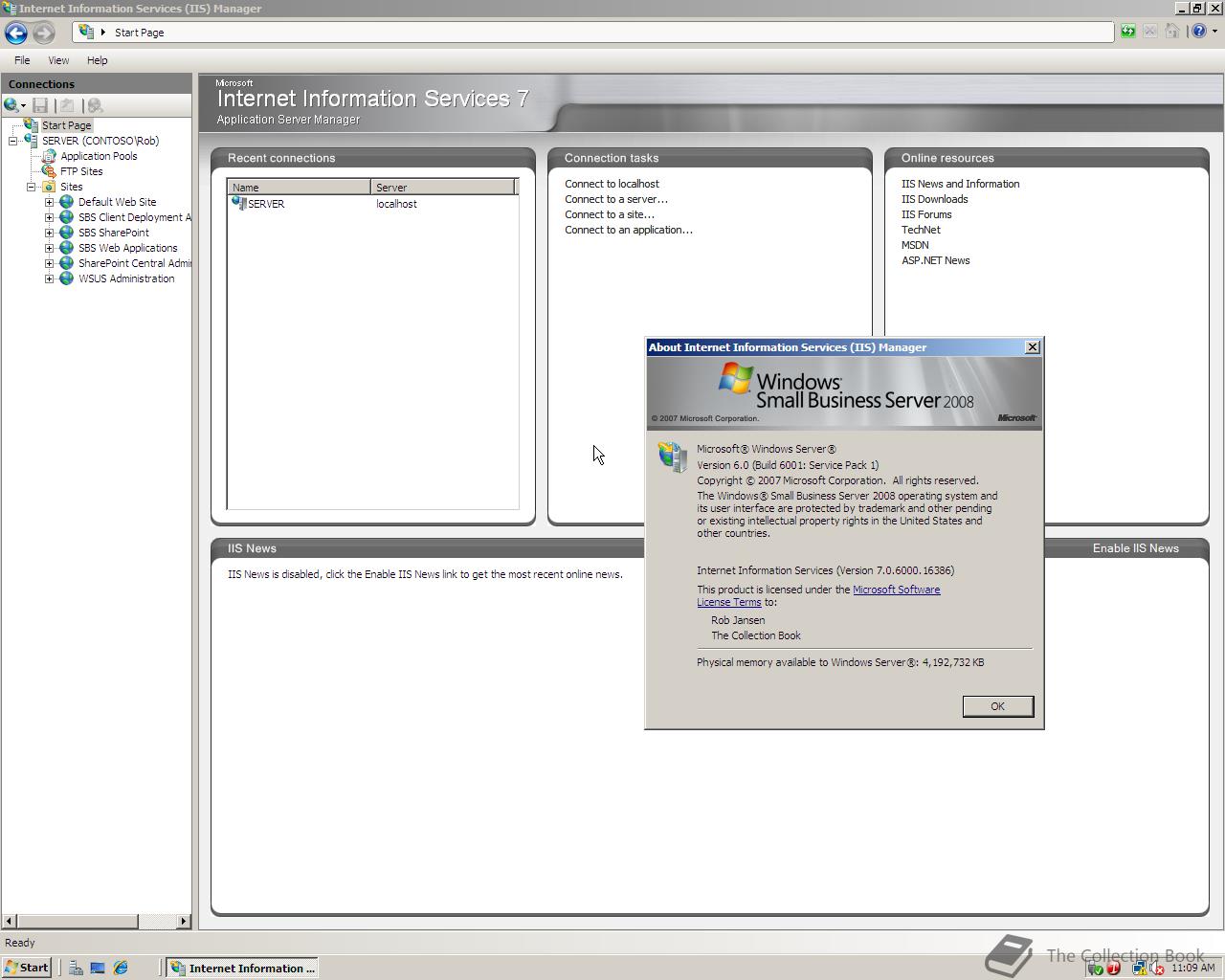Open ASP.NET News link

click(x=935, y=260)
